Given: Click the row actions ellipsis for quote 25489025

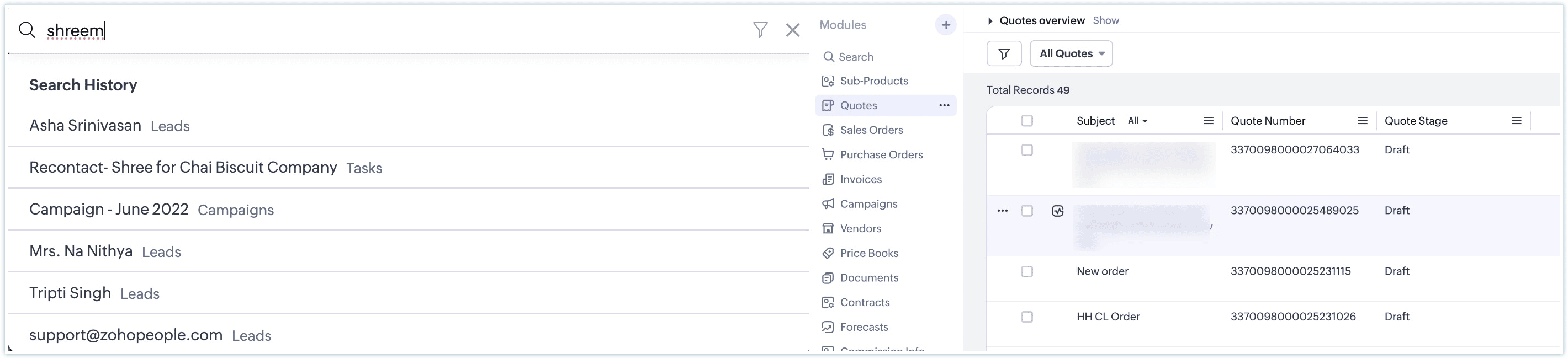Looking at the screenshot, I should pos(1003,211).
